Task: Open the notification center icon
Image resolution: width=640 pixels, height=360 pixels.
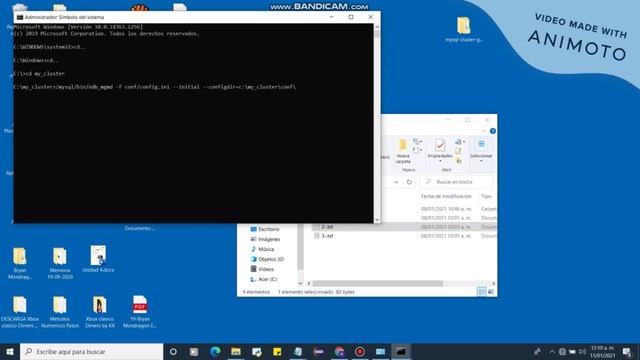Action: [x=627, y=351]
